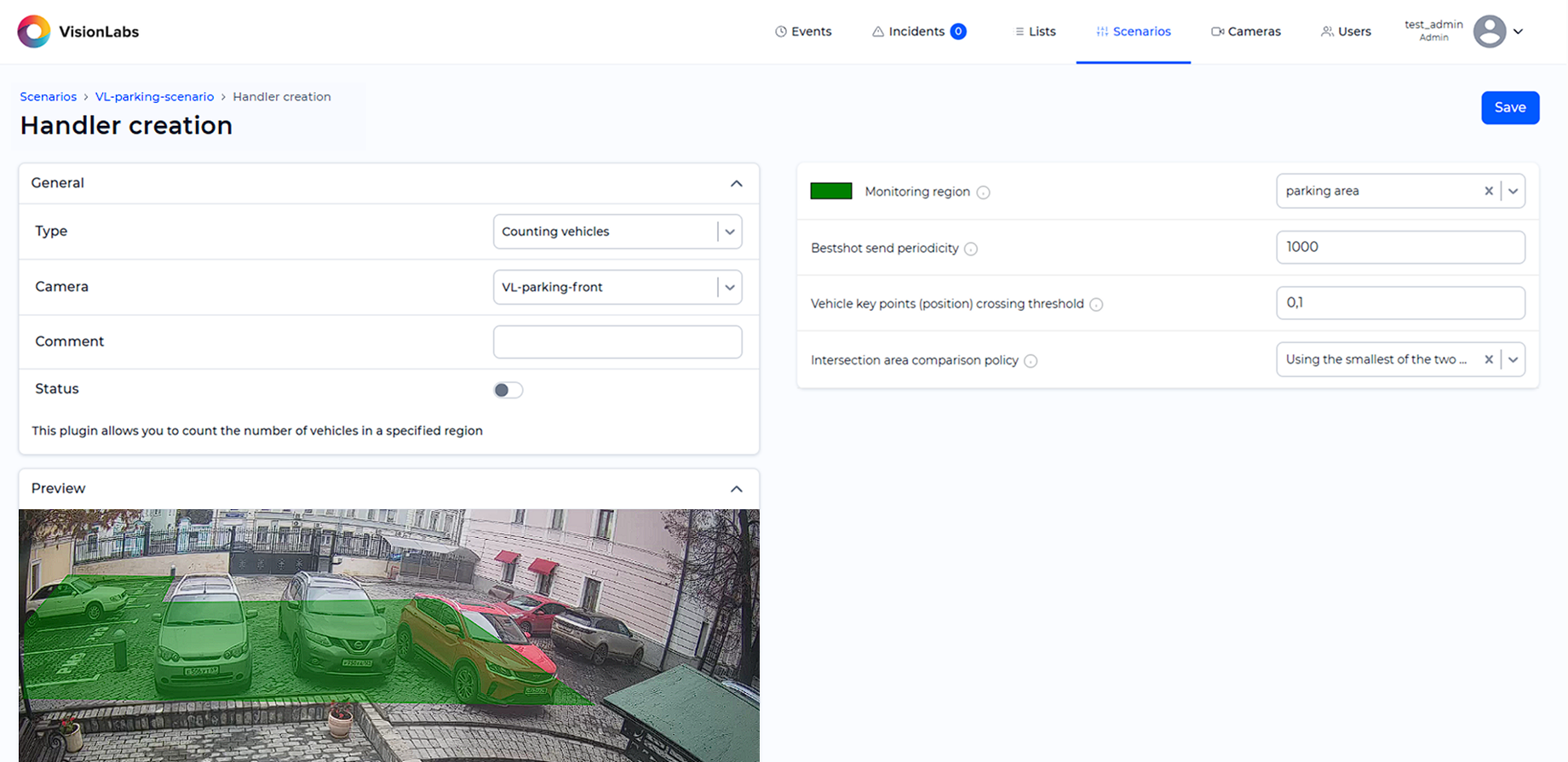Switch to the Cameras tab
Image resolution: width=1568 pixels, height=762 pixels.
1245,32
